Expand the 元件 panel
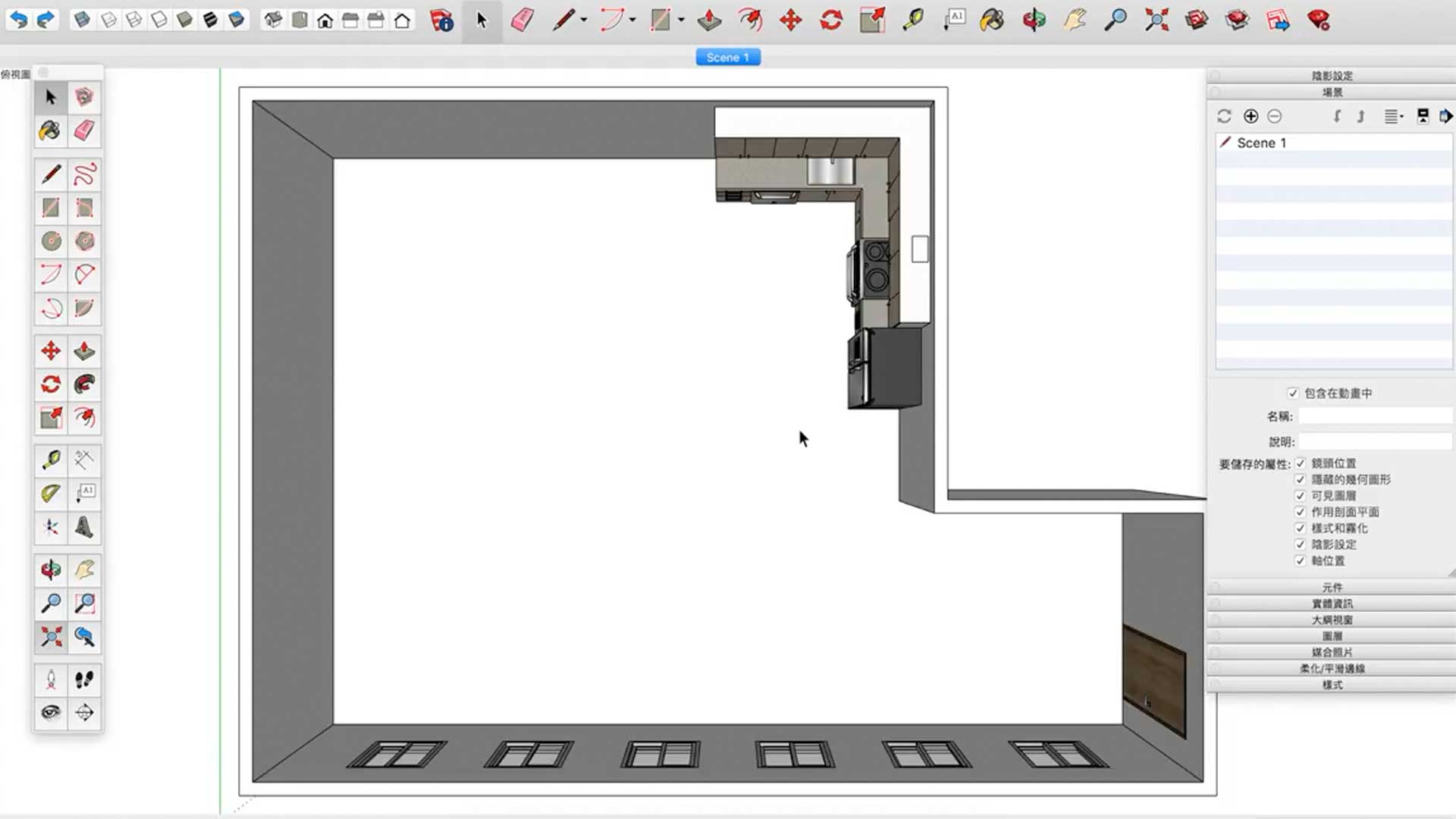1456x819 pixels. [1332, 587]
